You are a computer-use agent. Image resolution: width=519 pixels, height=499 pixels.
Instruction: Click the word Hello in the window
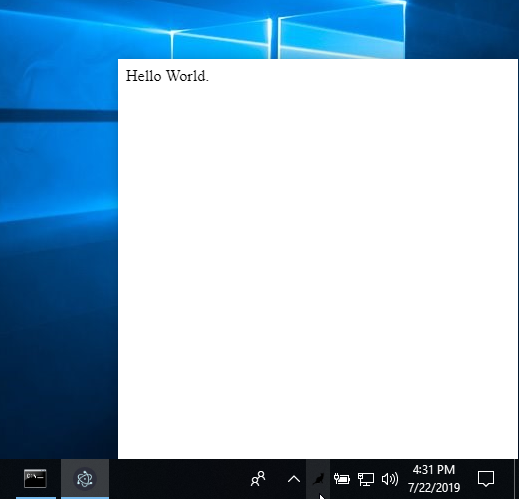(x=143, y=76)
